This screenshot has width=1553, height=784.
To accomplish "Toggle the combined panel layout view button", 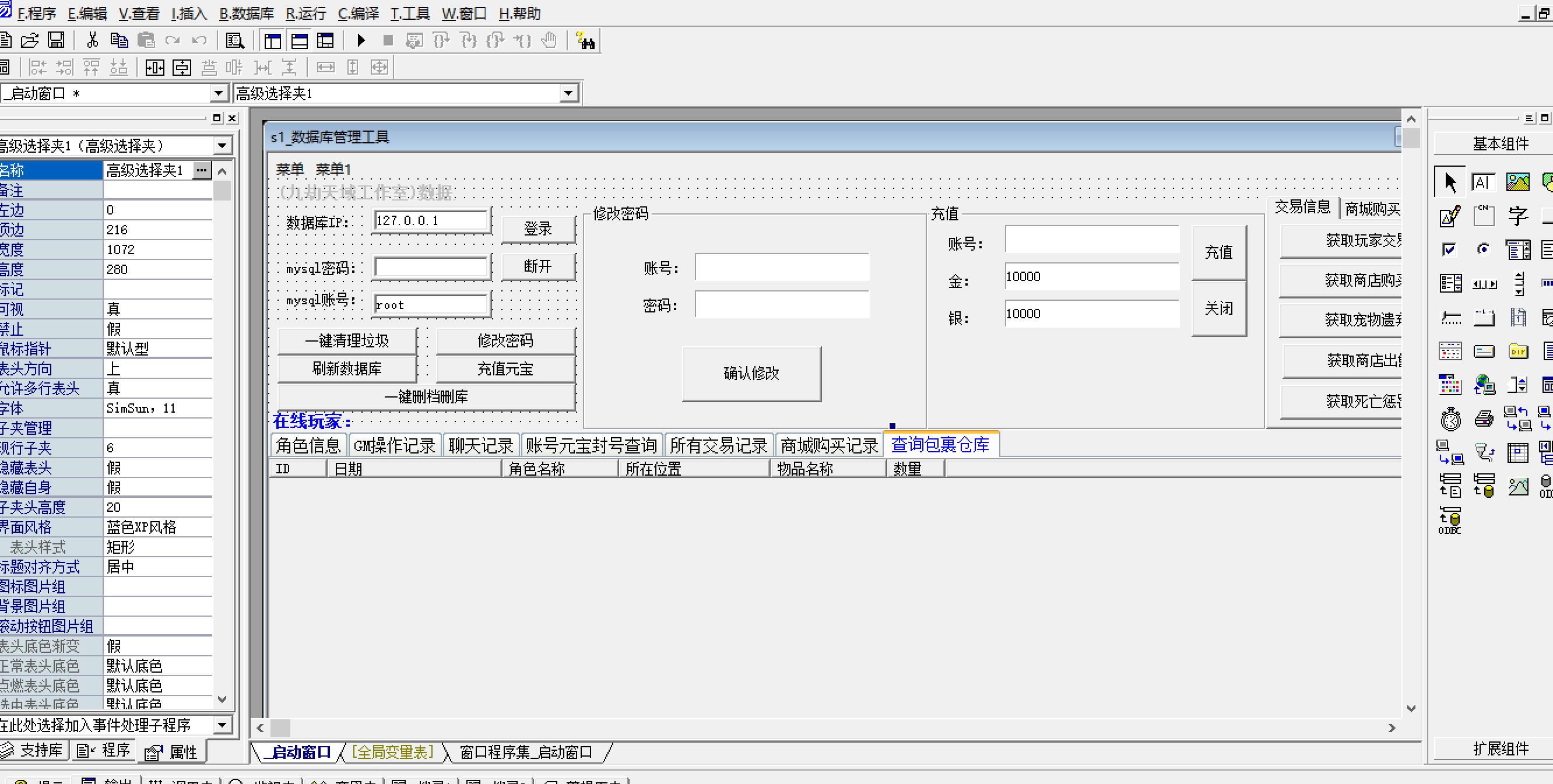I will click(x=325, y=40).
